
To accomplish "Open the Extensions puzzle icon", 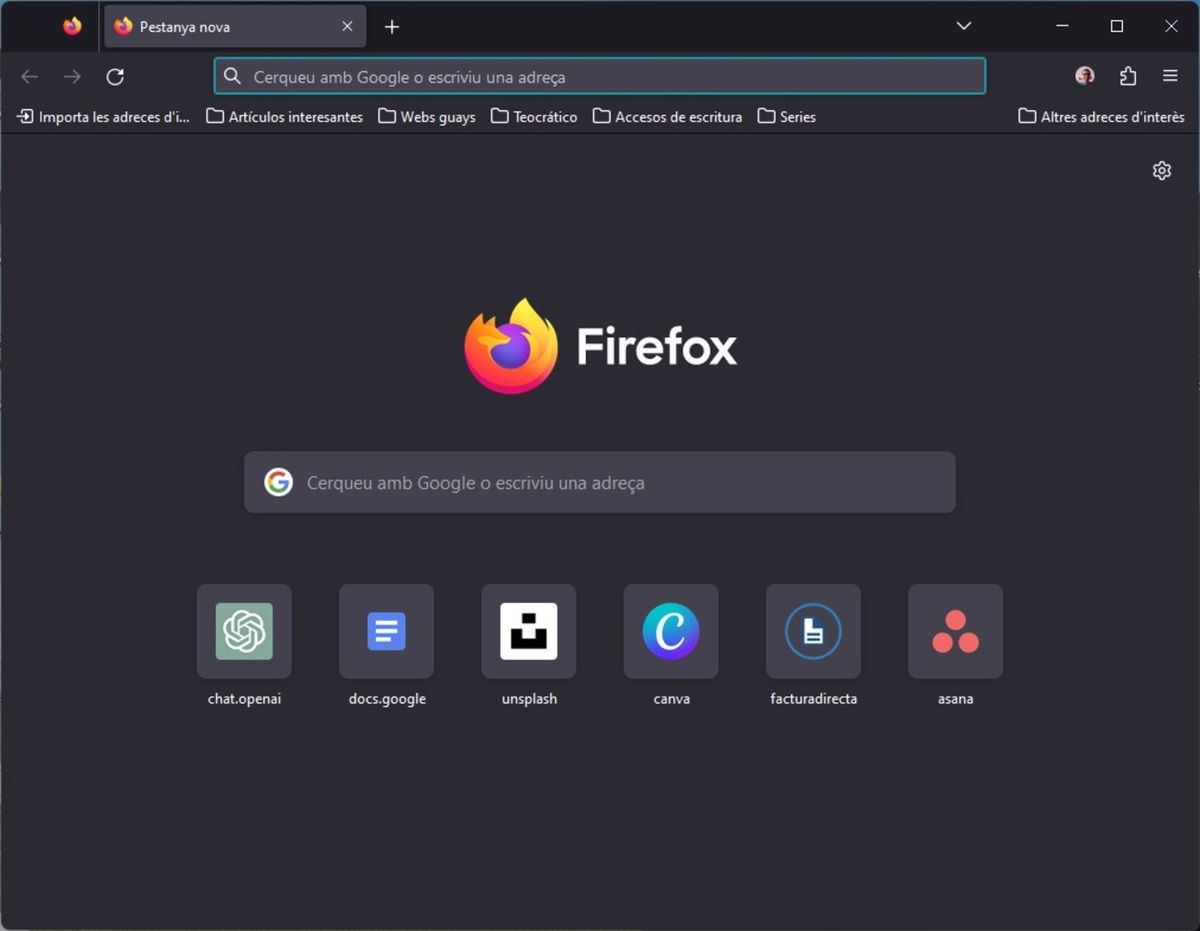I will (1128, 77).
